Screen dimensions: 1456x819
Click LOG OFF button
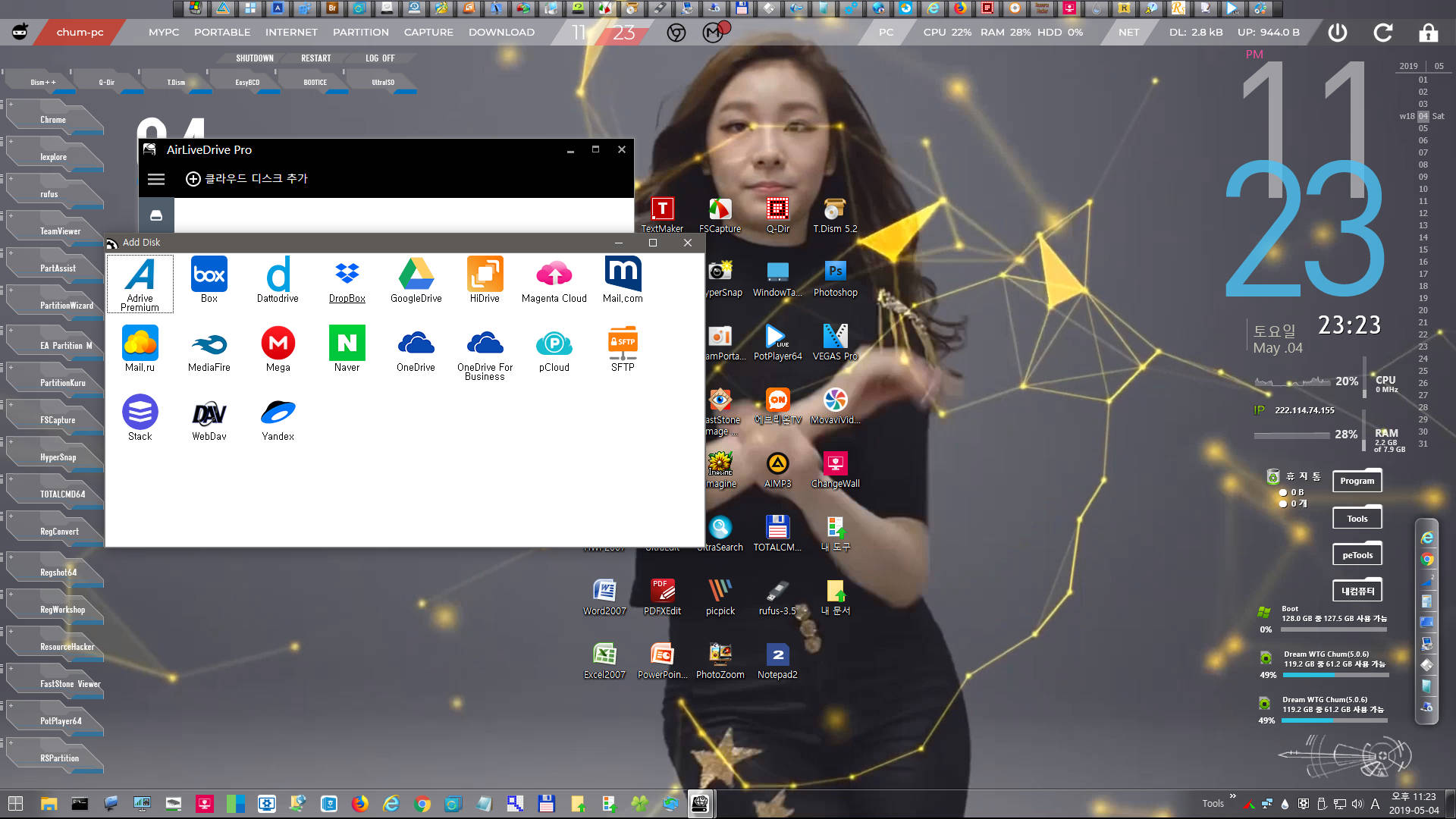pyautogui.click(x=380, y=58)
